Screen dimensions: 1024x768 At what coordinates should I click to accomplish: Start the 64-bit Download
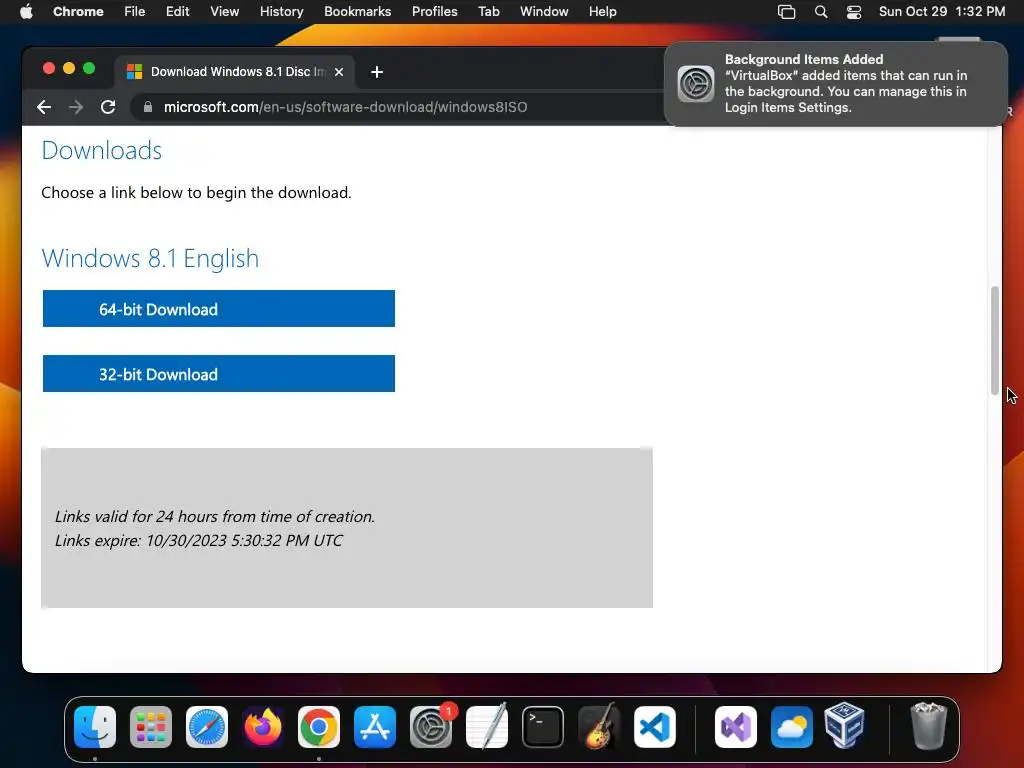219,309
